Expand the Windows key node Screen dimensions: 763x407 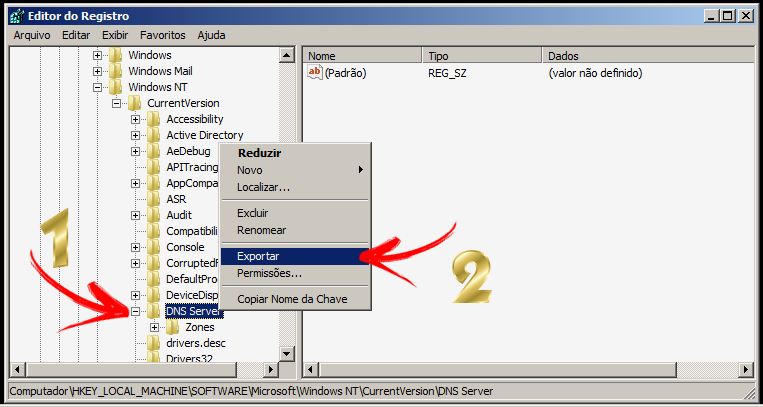(97, 56)
